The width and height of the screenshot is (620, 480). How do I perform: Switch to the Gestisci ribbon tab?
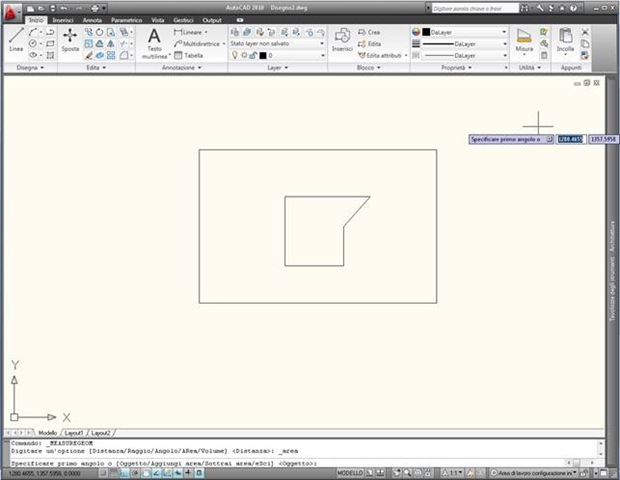pos(183,20)
